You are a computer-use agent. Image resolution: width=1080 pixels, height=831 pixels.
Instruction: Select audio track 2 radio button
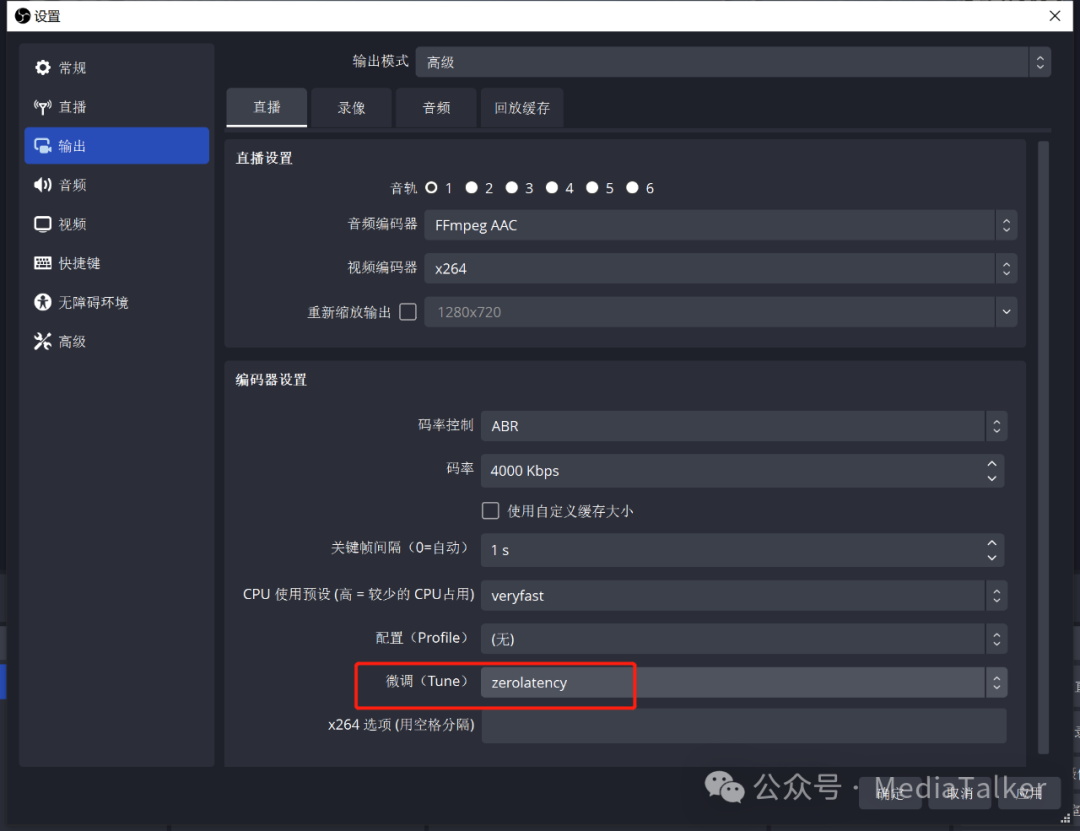coord(472,188)
